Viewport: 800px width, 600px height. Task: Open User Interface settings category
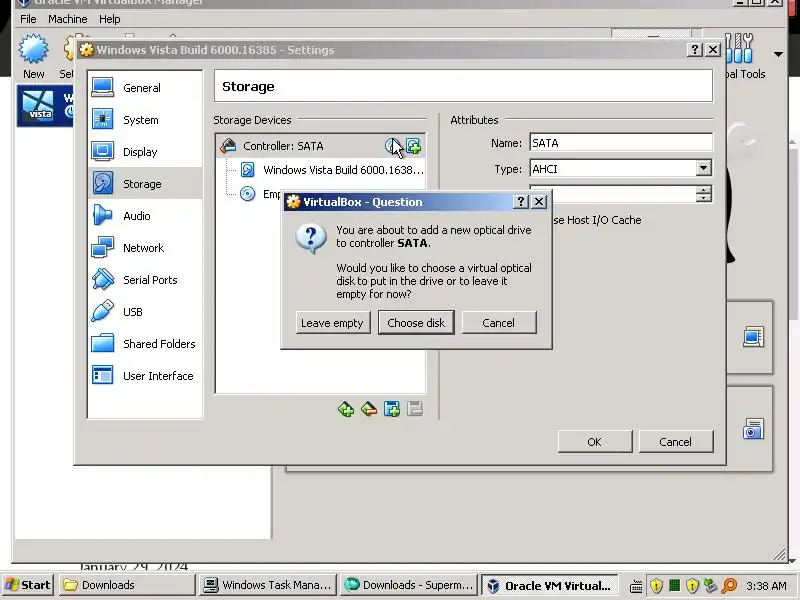145,376
